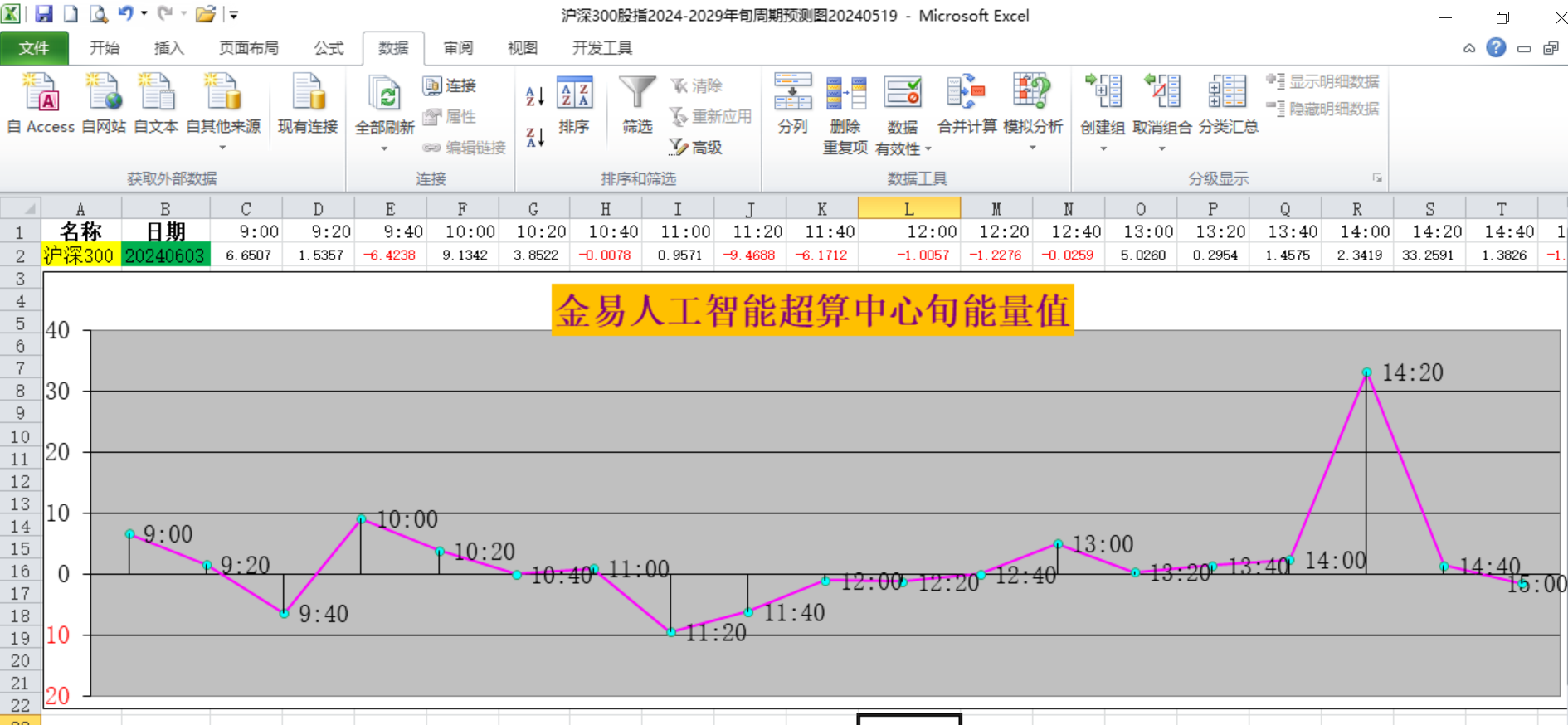Click the Undo icon
The width and height of the screenshot is (1568, 725).
pyautogui.click(x=126, y=13)
